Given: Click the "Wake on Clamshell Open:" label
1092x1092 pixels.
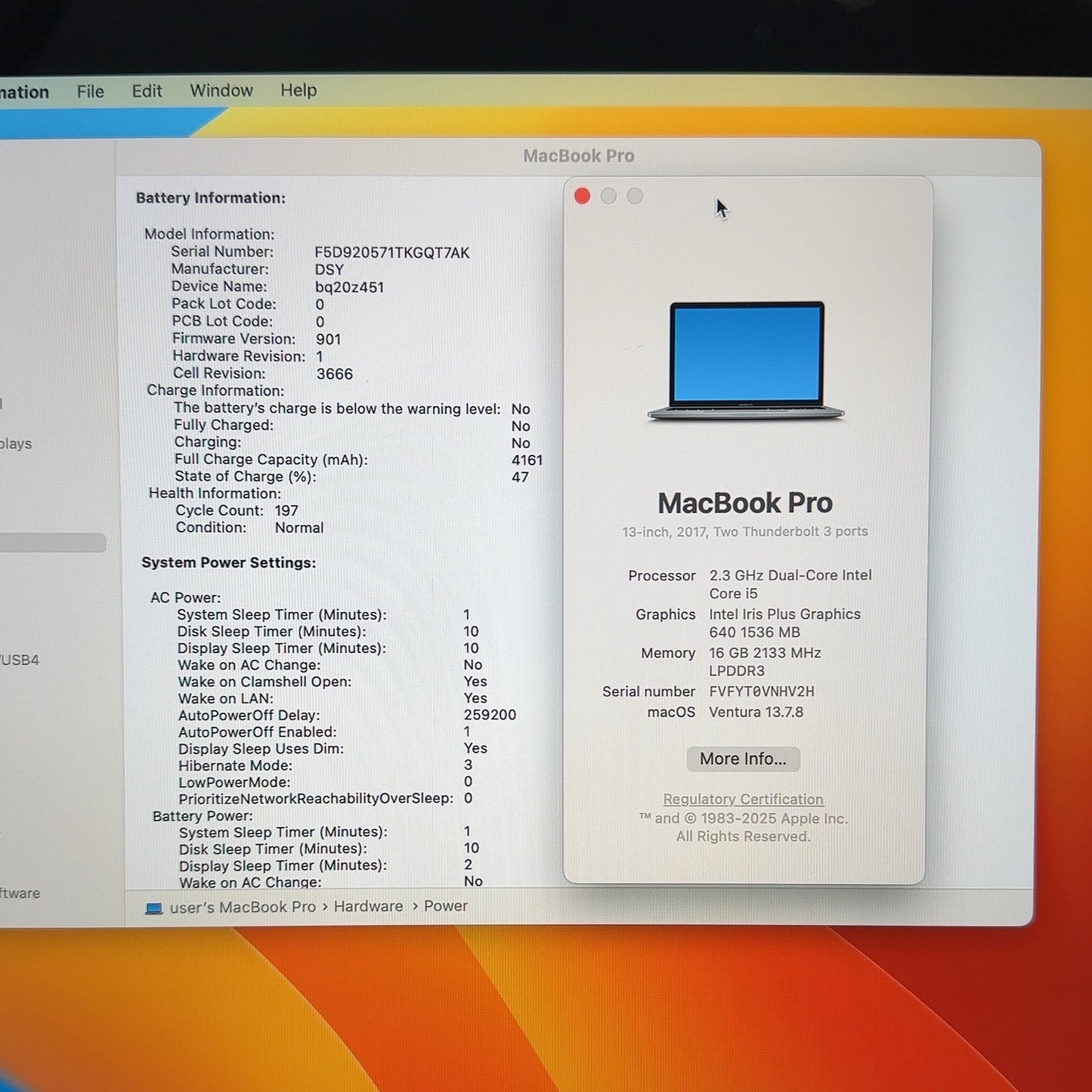Looking at the screenshot, I should tap(264, 682).
